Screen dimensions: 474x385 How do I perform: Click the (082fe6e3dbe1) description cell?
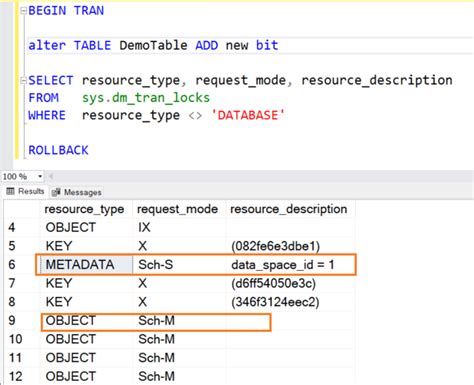(290, 246)
